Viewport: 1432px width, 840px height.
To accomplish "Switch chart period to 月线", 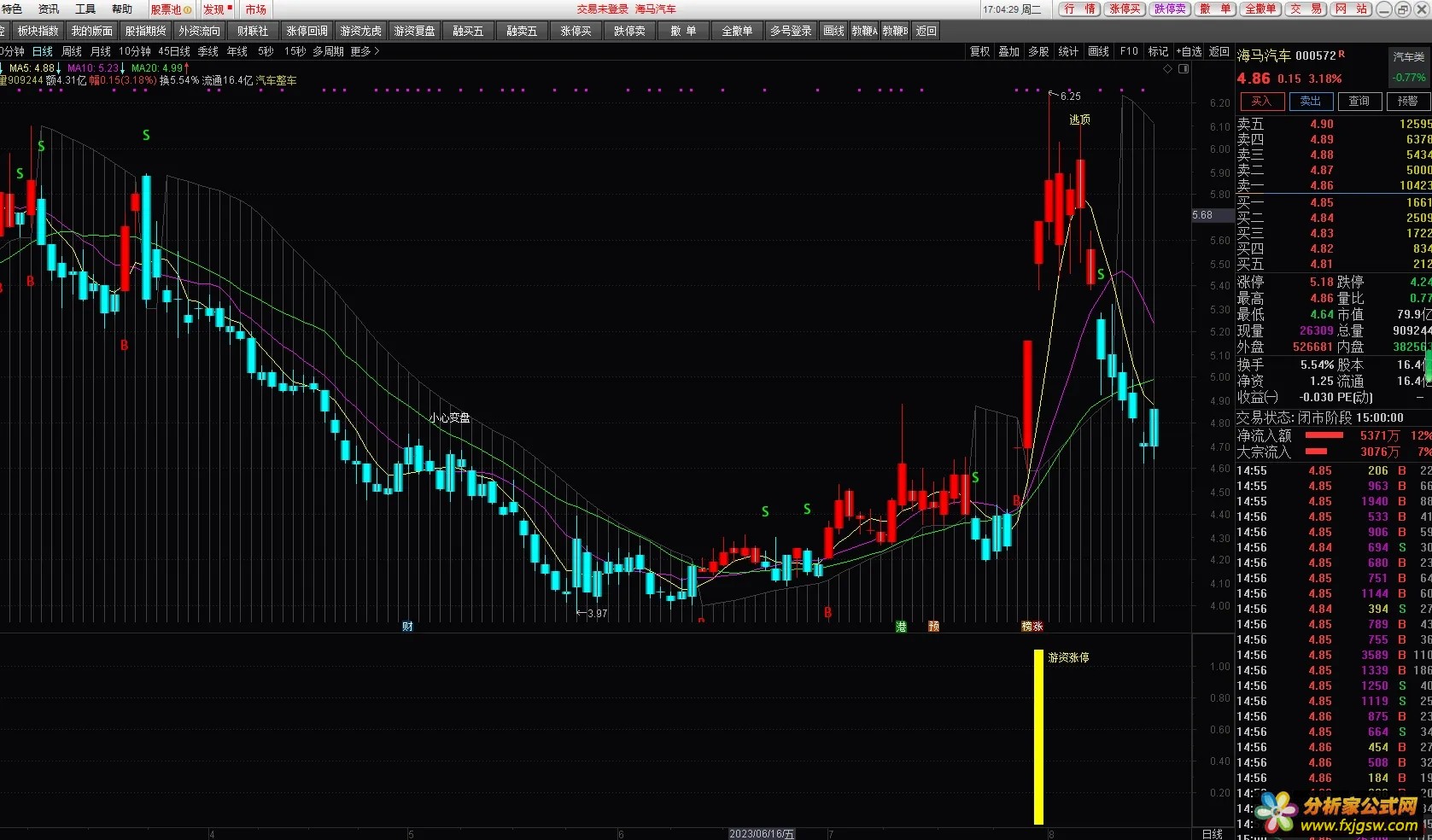I will 101,52.
